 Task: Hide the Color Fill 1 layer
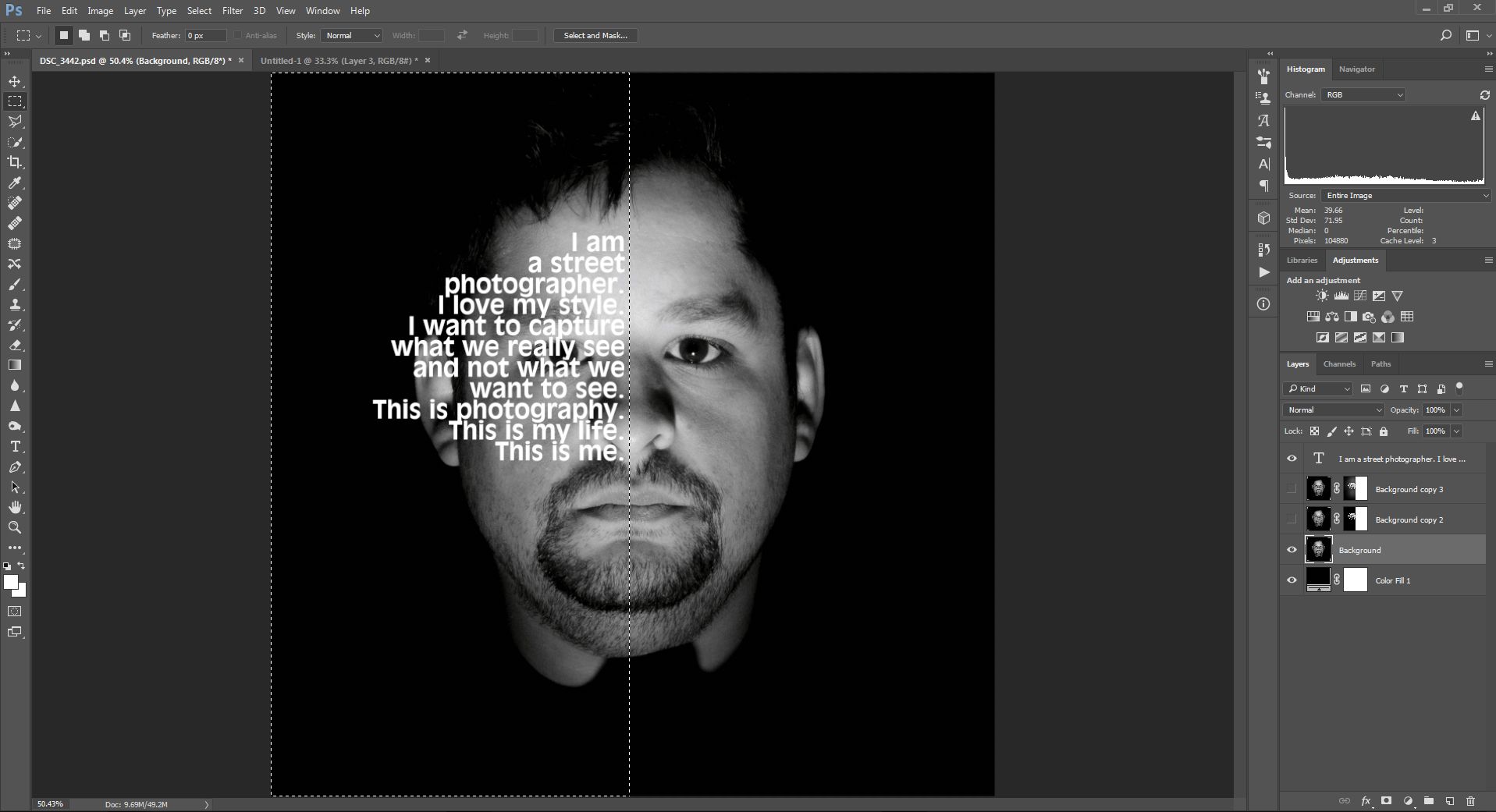(x=1292, y=580)
